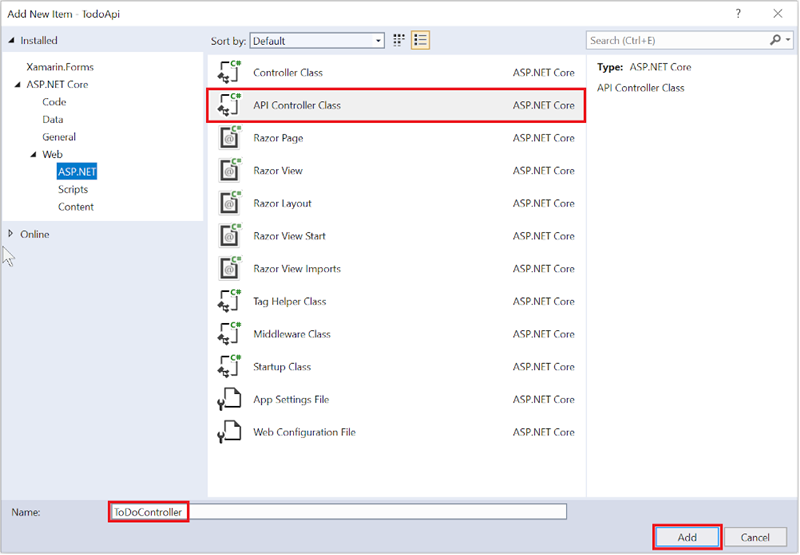Select the Razor Layout icon

point(230,204)
